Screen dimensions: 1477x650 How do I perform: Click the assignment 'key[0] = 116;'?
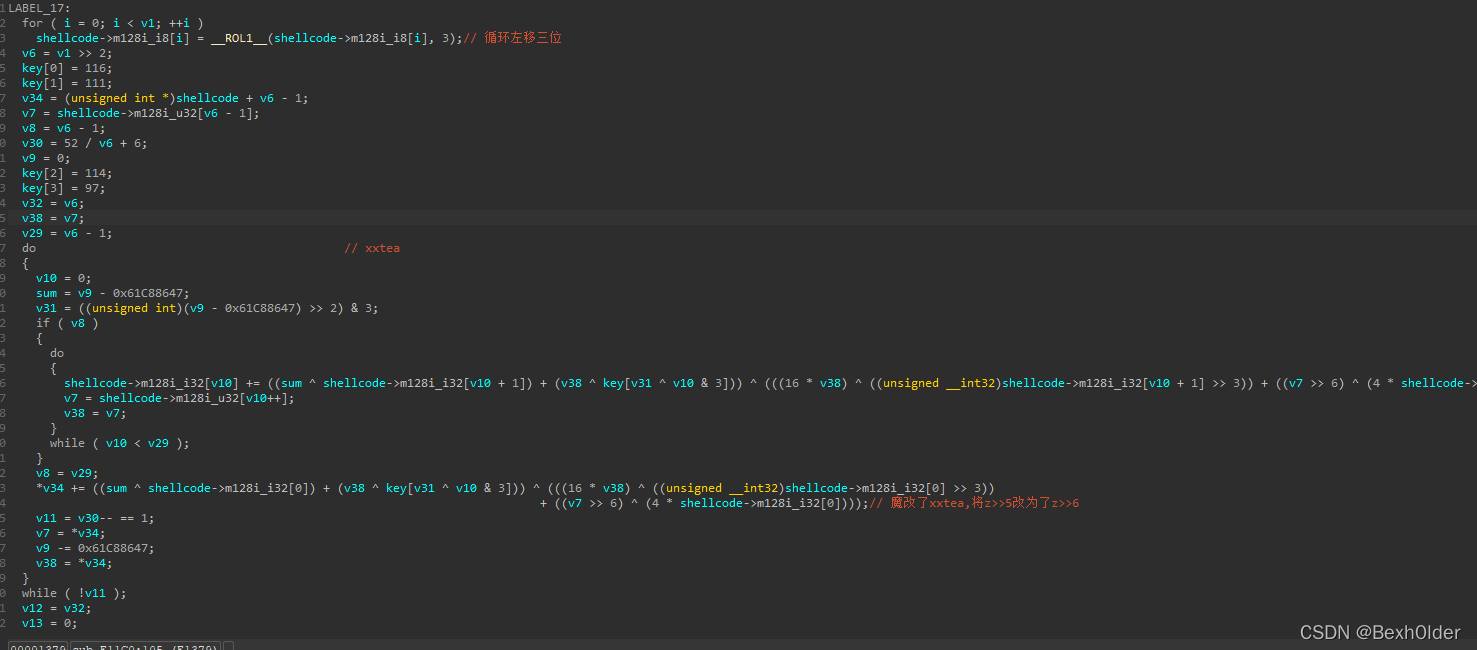tap(67, 68)
